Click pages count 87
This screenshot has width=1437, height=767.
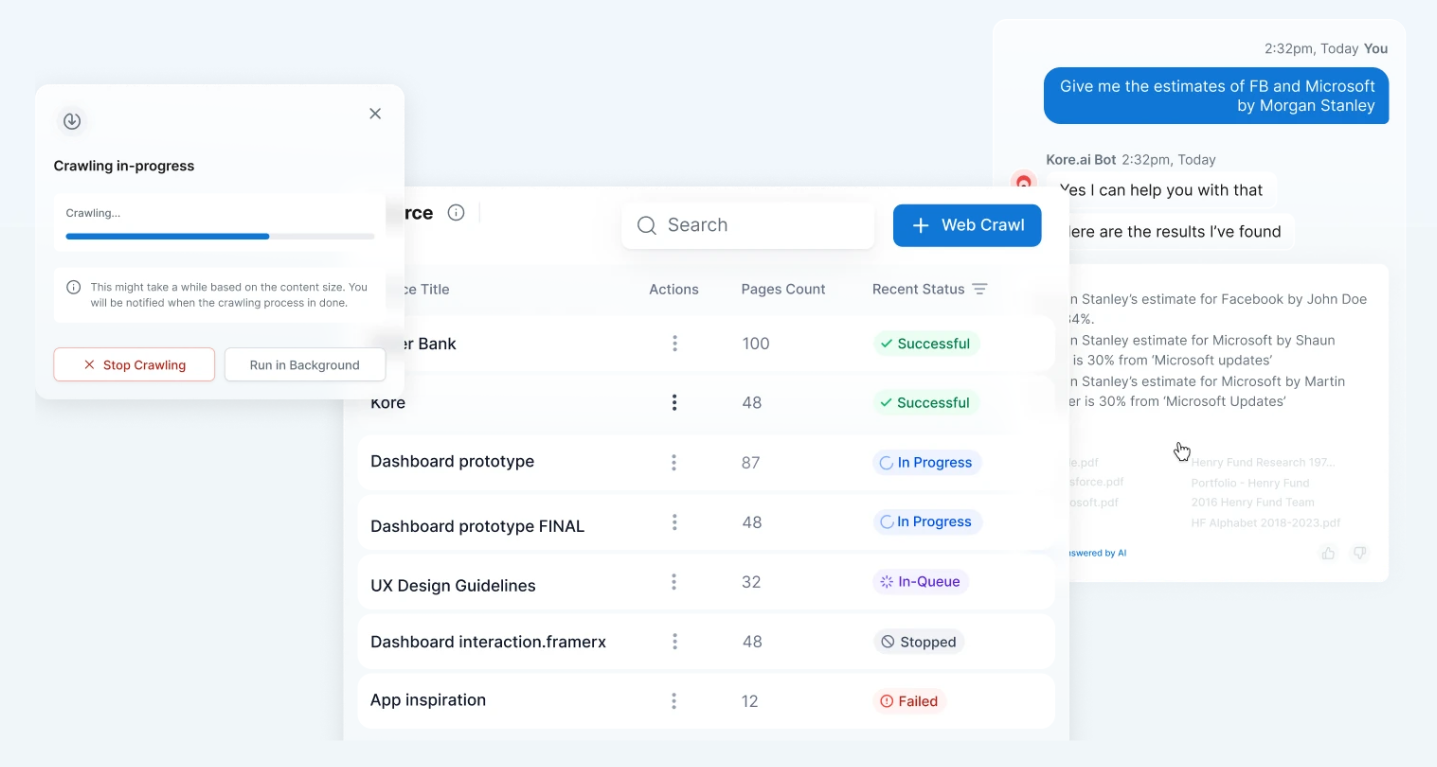751,463
